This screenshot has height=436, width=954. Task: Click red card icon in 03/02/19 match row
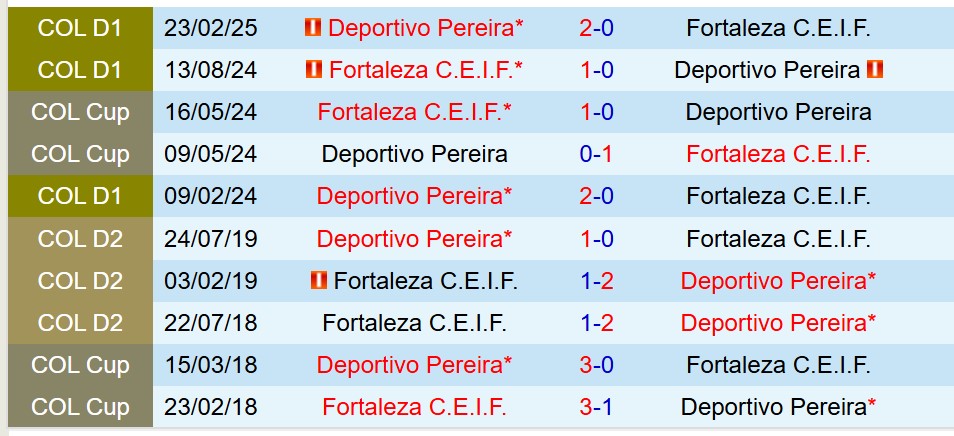tap(319, 281)
